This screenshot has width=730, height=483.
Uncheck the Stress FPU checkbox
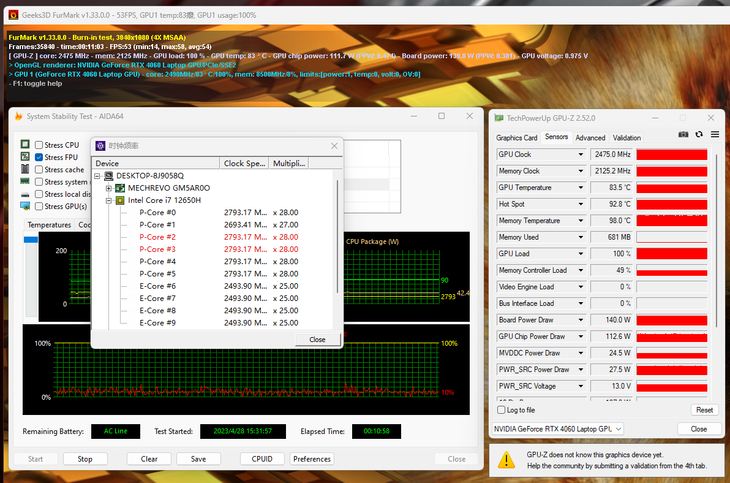tap(39, 157)
